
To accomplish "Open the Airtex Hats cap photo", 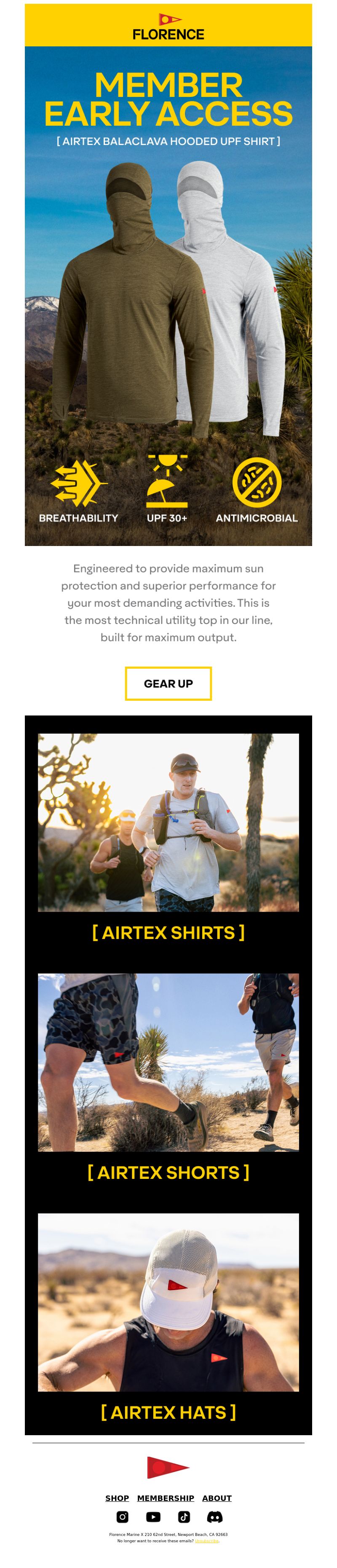I will [168, 1302].
